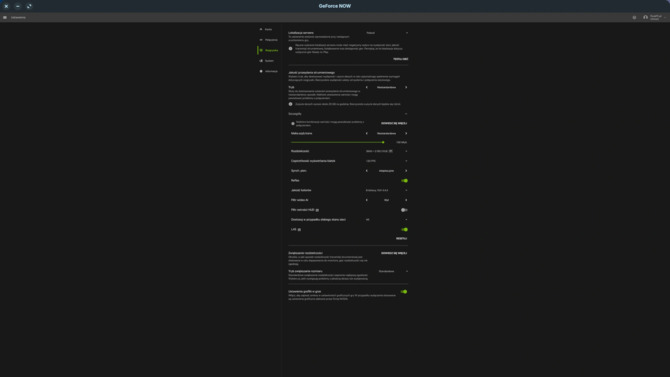Click right arrow for Synch. pion.

pyautogui.click(x=406, y=171)
